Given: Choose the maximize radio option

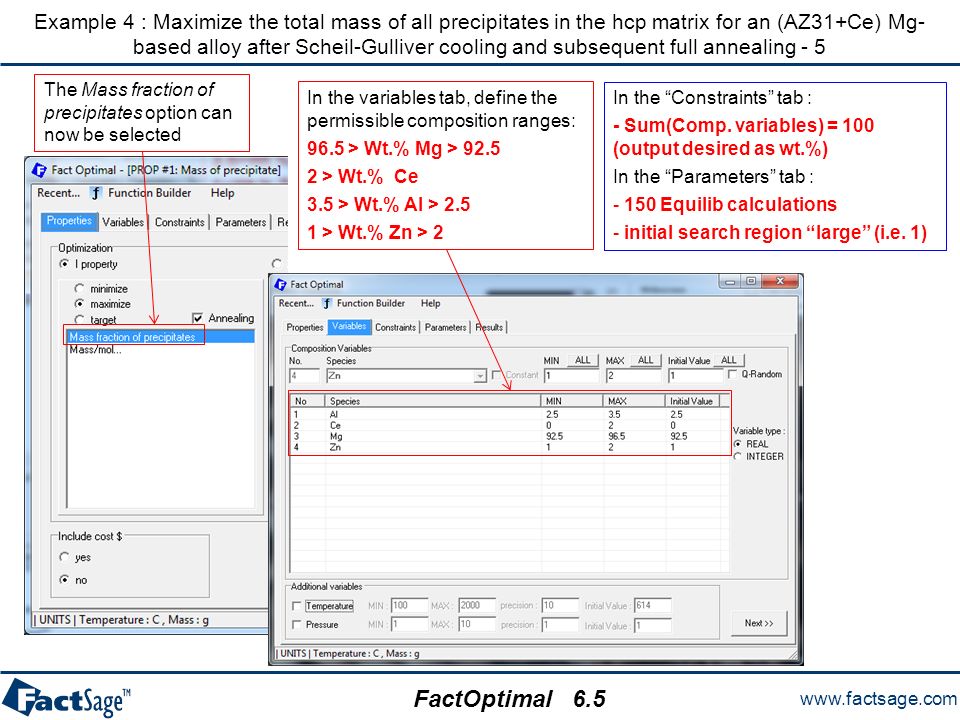Looking at the screenshot, I should [x=79, y=304].
